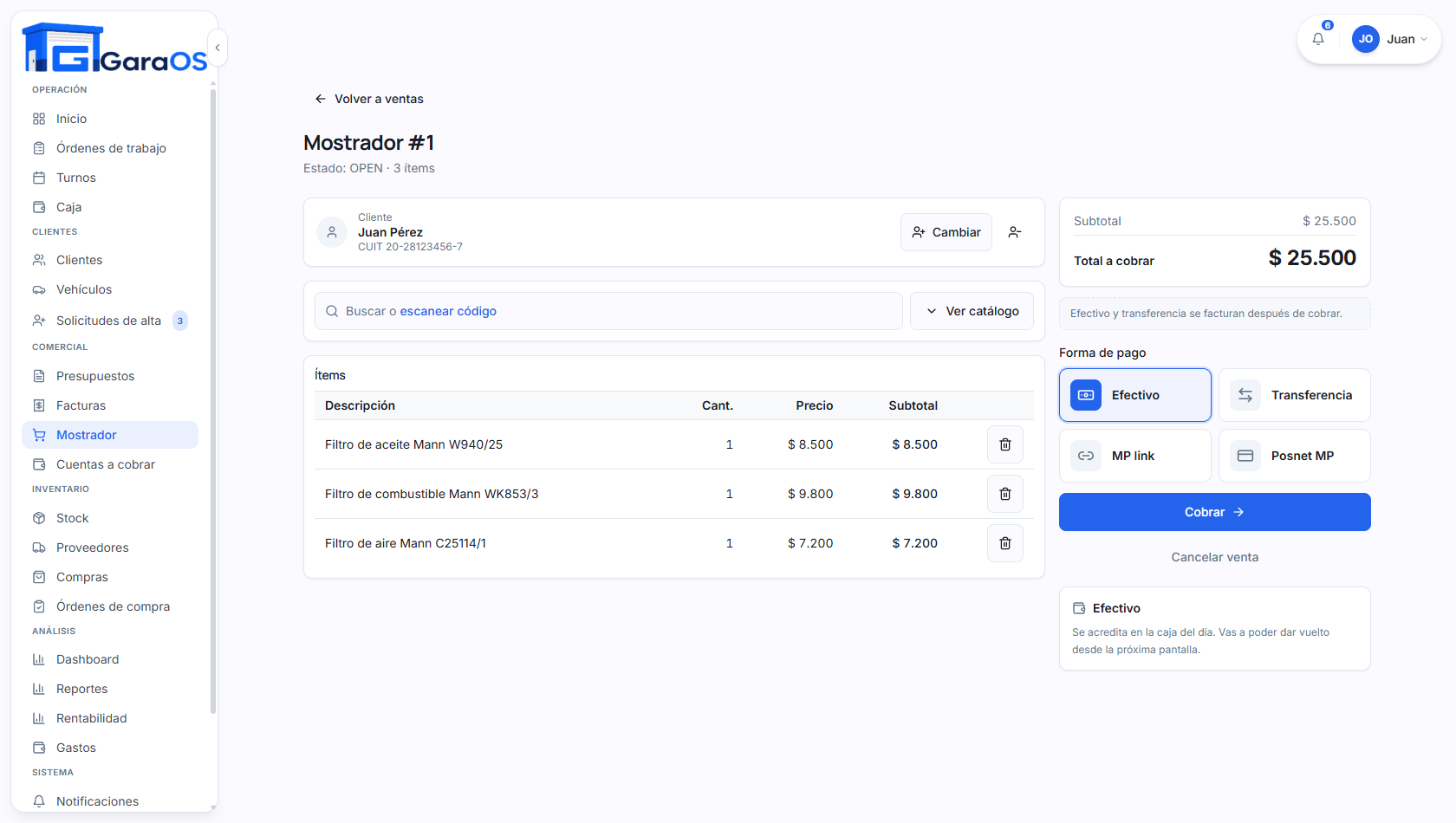Click Juan Pérez client avatar icon

click(x=332, y=232)
